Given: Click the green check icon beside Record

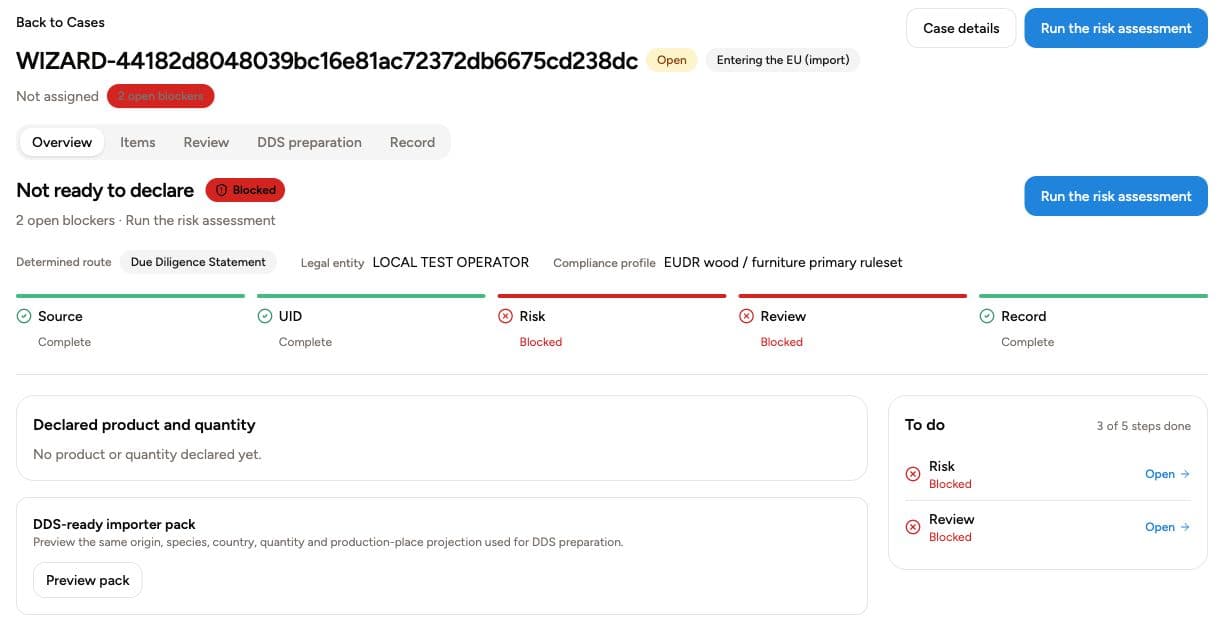Looking at the screenshot, I should click(987, 316).
